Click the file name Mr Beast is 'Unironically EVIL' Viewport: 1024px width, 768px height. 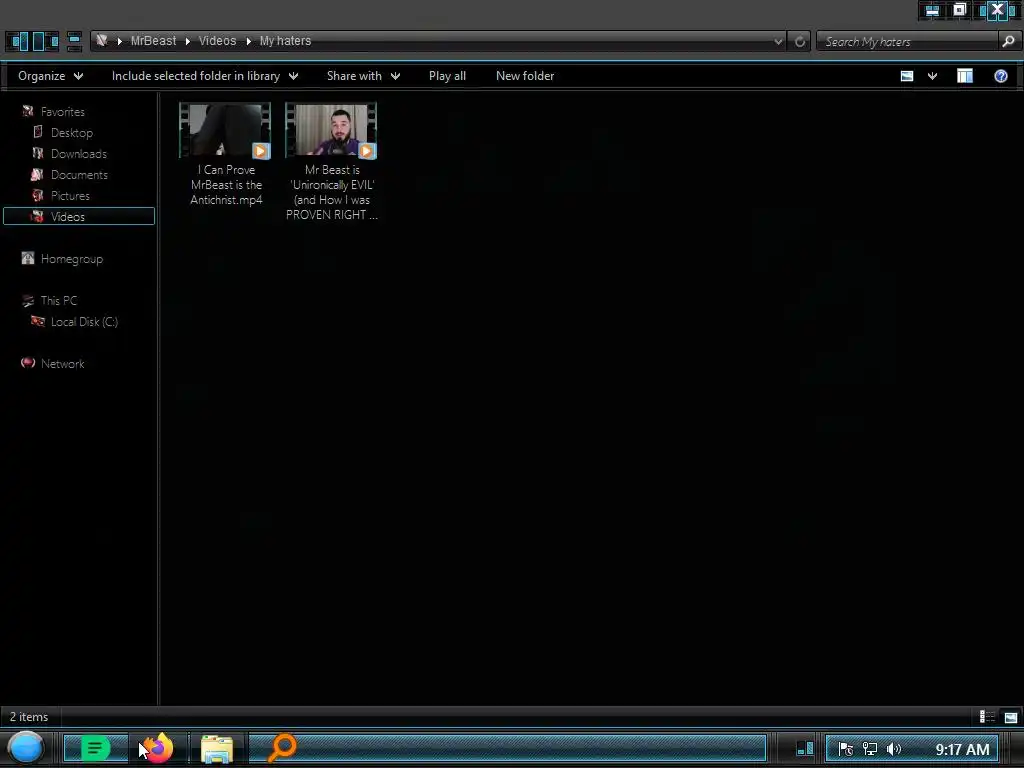(332, 192)
